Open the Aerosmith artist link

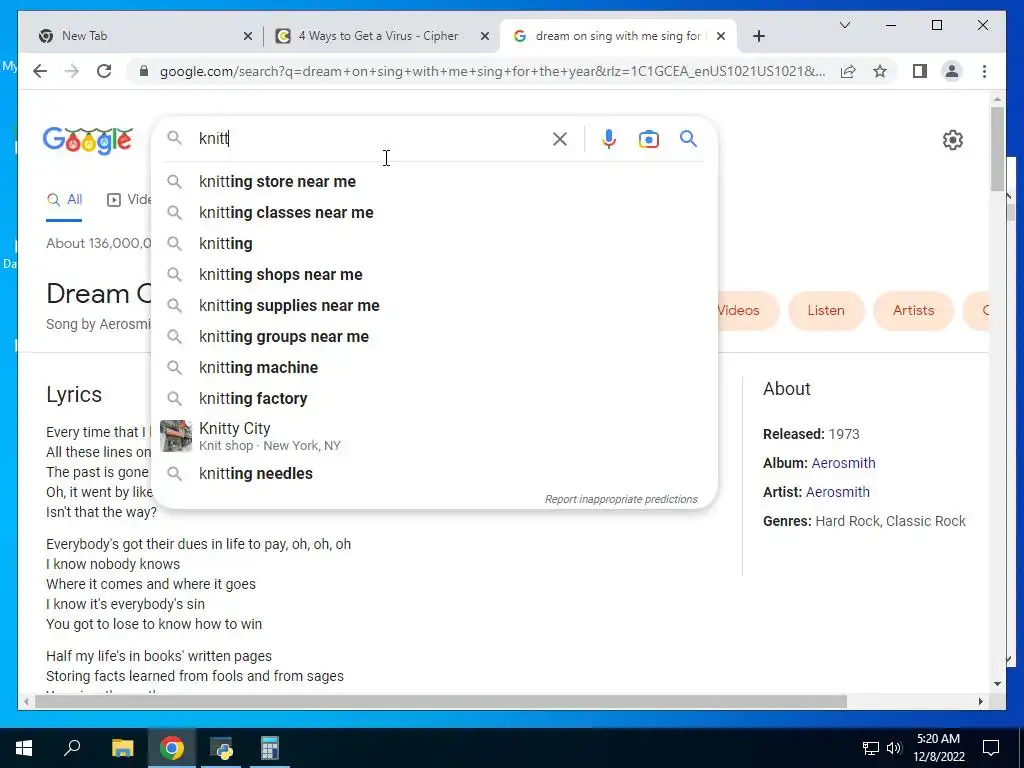click(838, 492)
